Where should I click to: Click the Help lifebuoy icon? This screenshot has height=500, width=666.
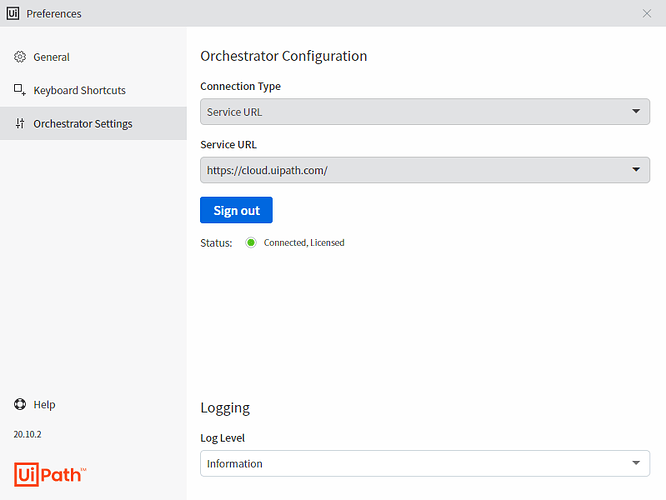point(20,404)
